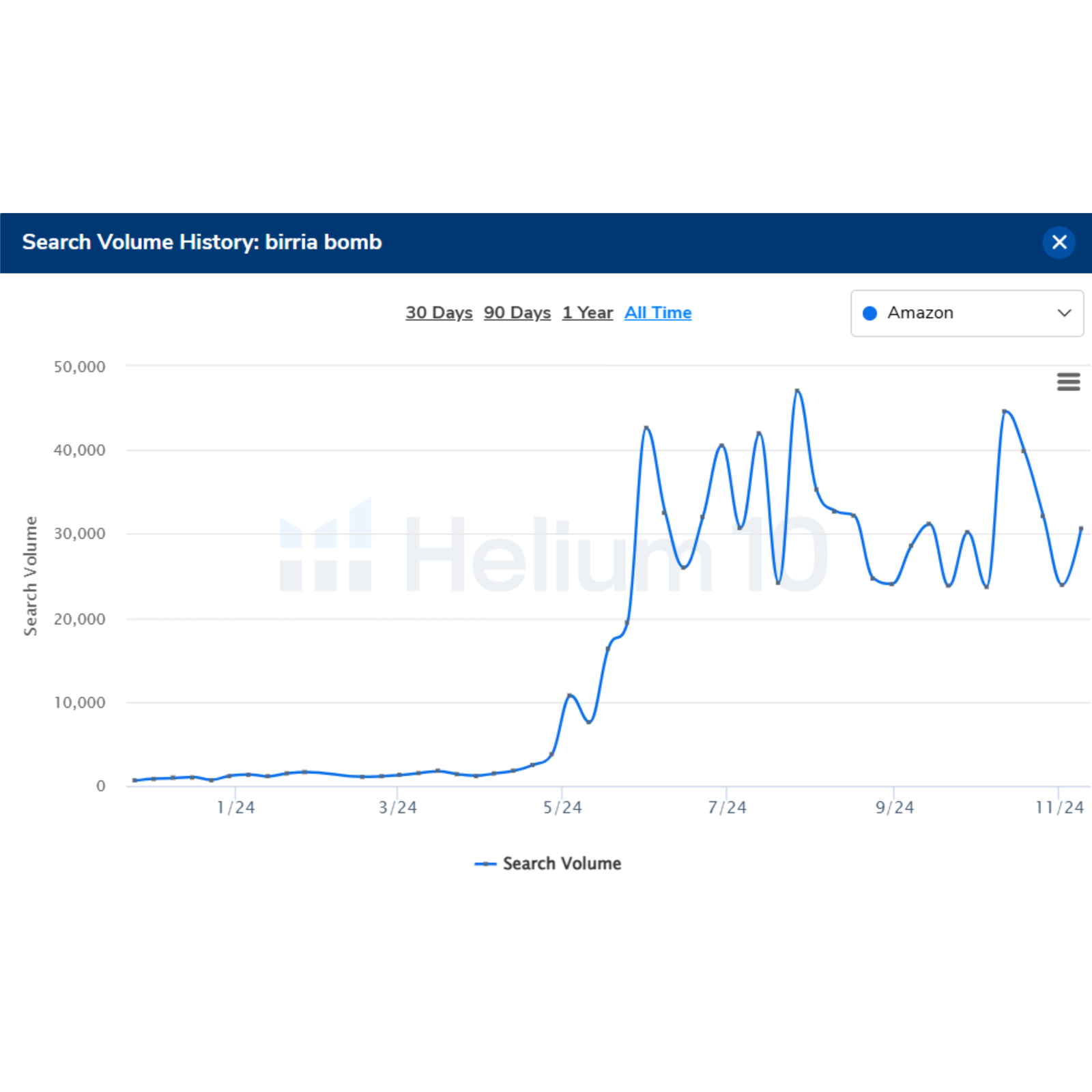Click the 10,000 y-axis label
Image resolution: width=1092 pixels, height=1092 pixels.
[x=80, y=703]
